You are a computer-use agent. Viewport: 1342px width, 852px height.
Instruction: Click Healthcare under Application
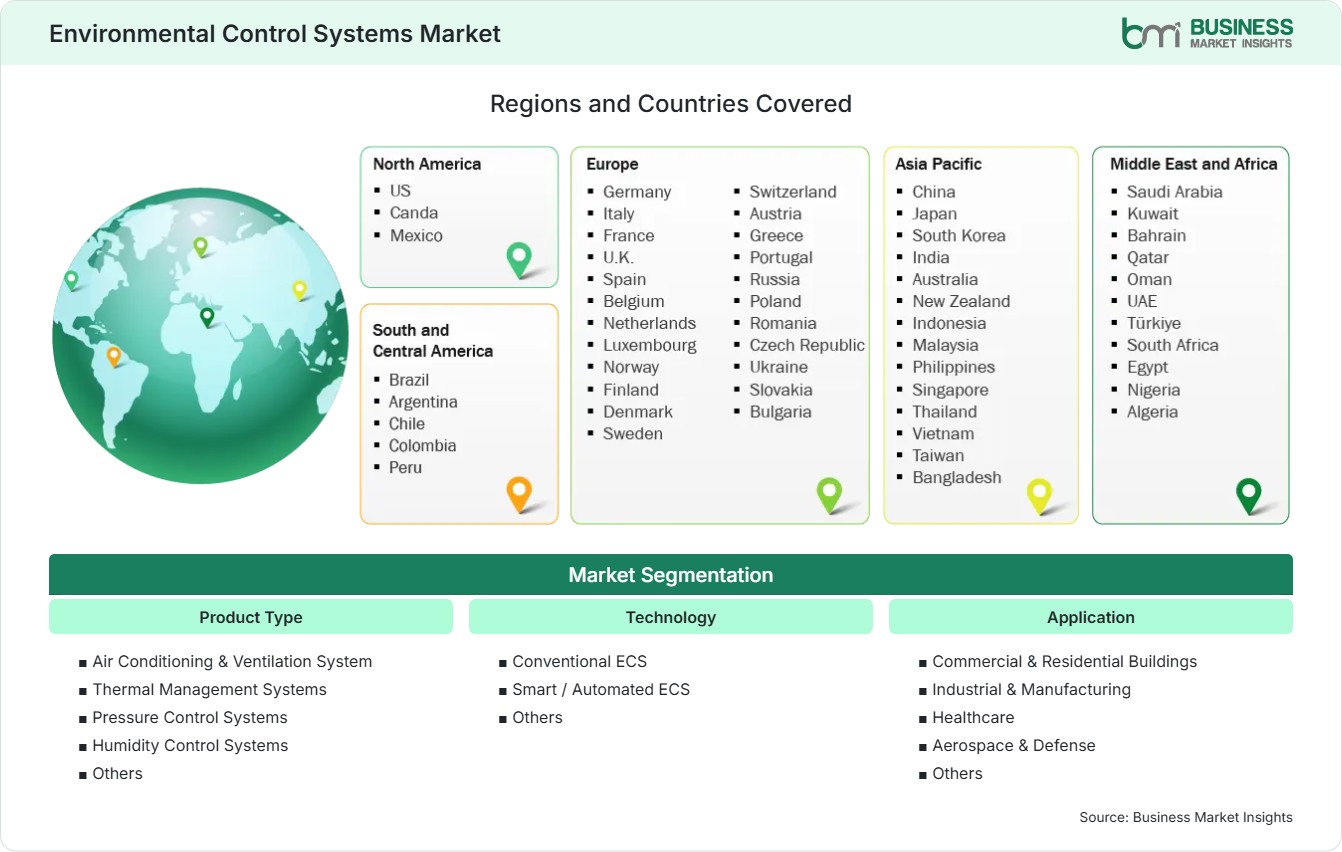tap(973, 717)
